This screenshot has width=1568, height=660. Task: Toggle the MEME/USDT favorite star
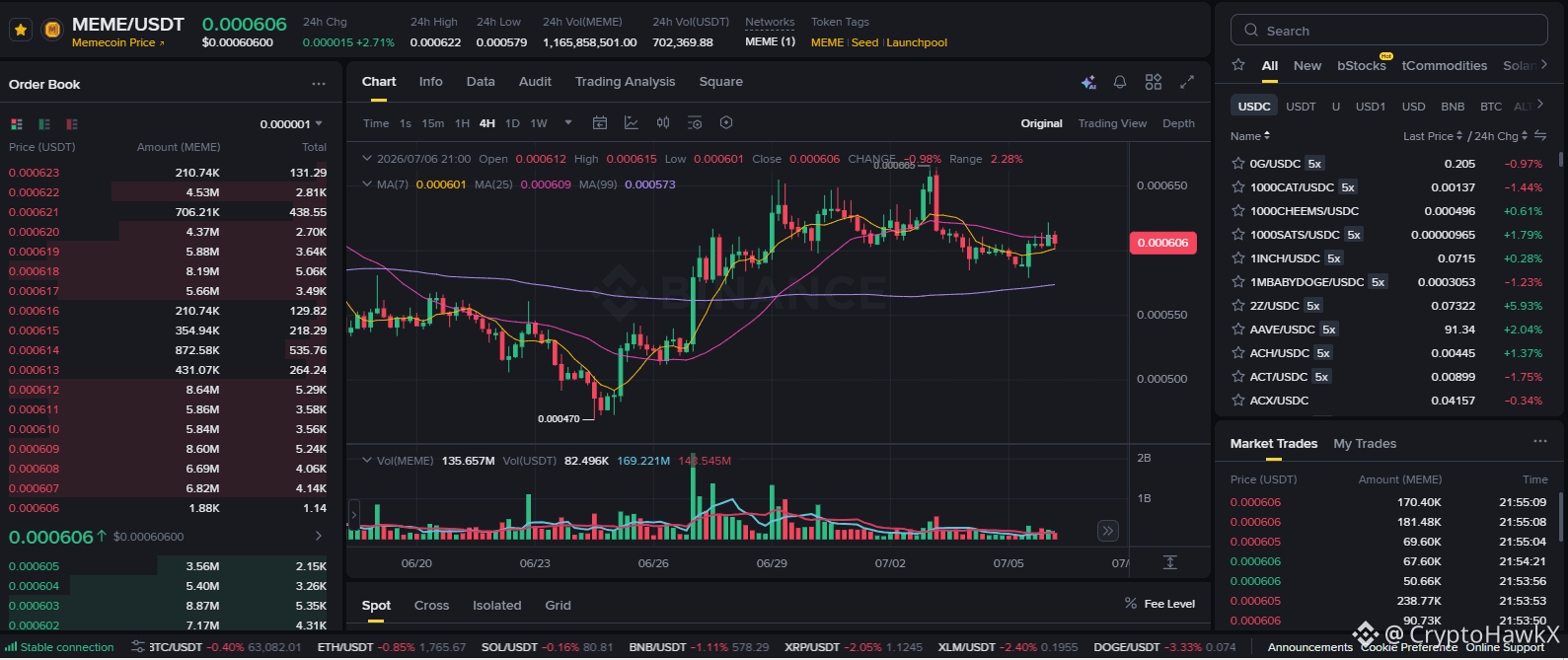tap(21, 30)
